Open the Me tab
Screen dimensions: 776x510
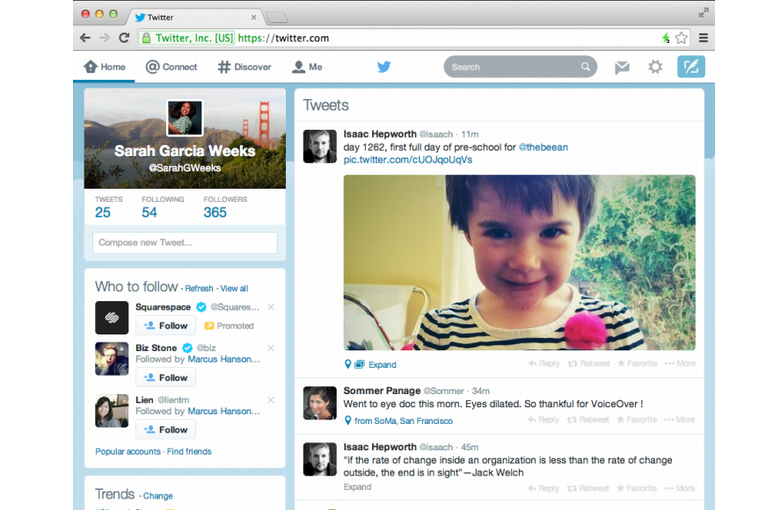point(307,67)
